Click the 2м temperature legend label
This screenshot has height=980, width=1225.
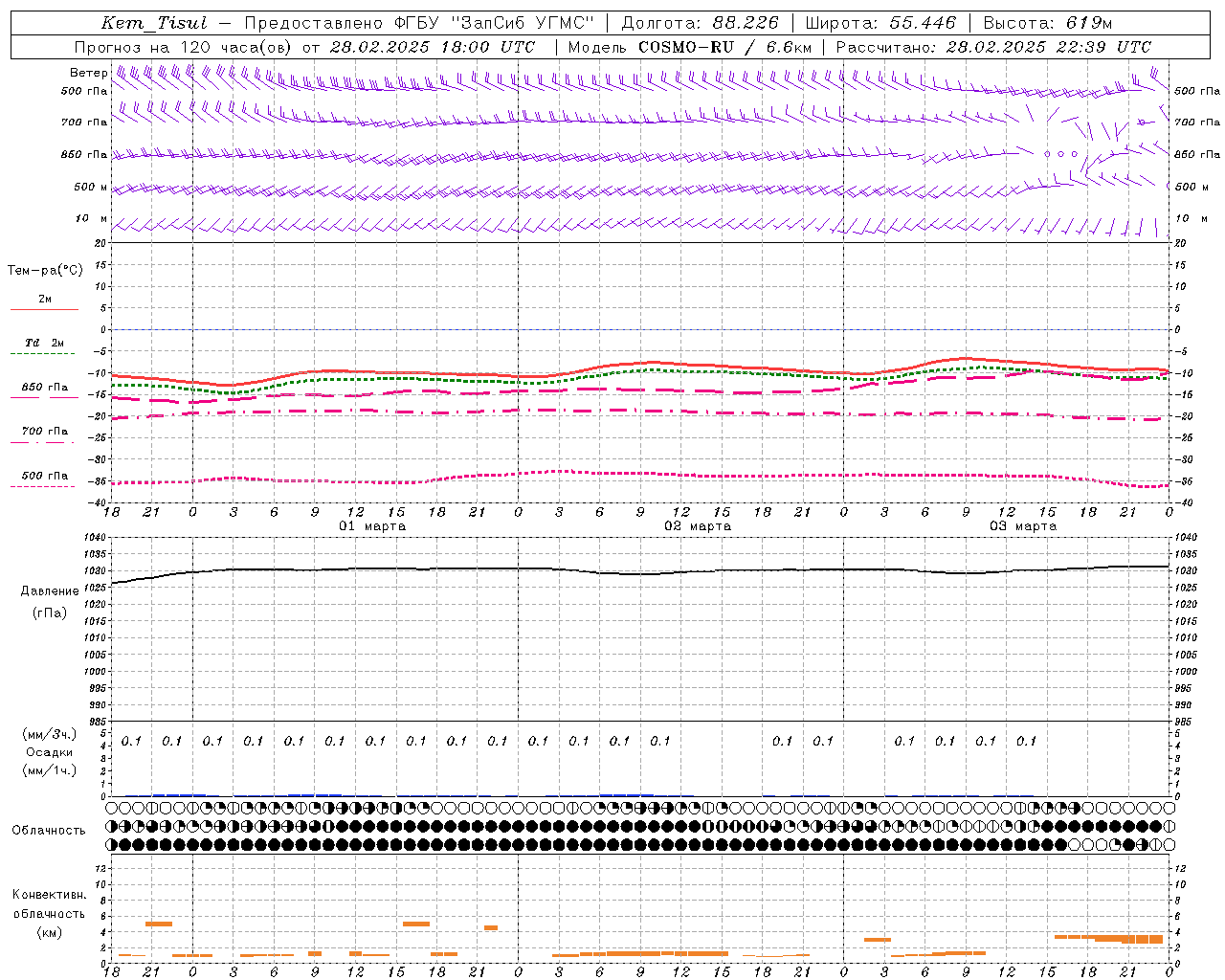(45, 300)
